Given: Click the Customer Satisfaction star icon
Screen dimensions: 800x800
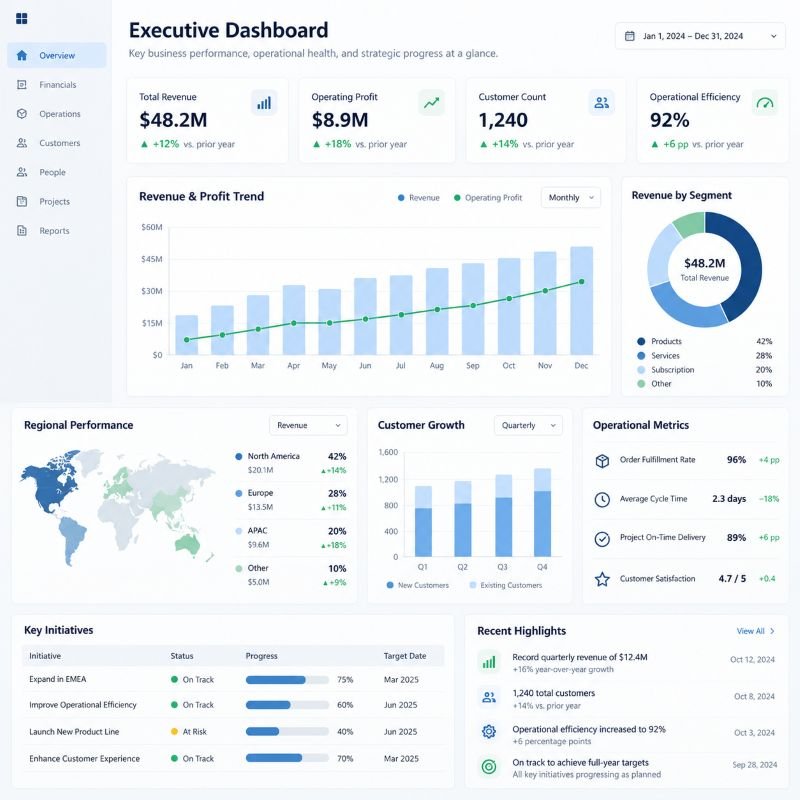Looking at the screenshot, I should pyautogui.click(x=602, y=579).
